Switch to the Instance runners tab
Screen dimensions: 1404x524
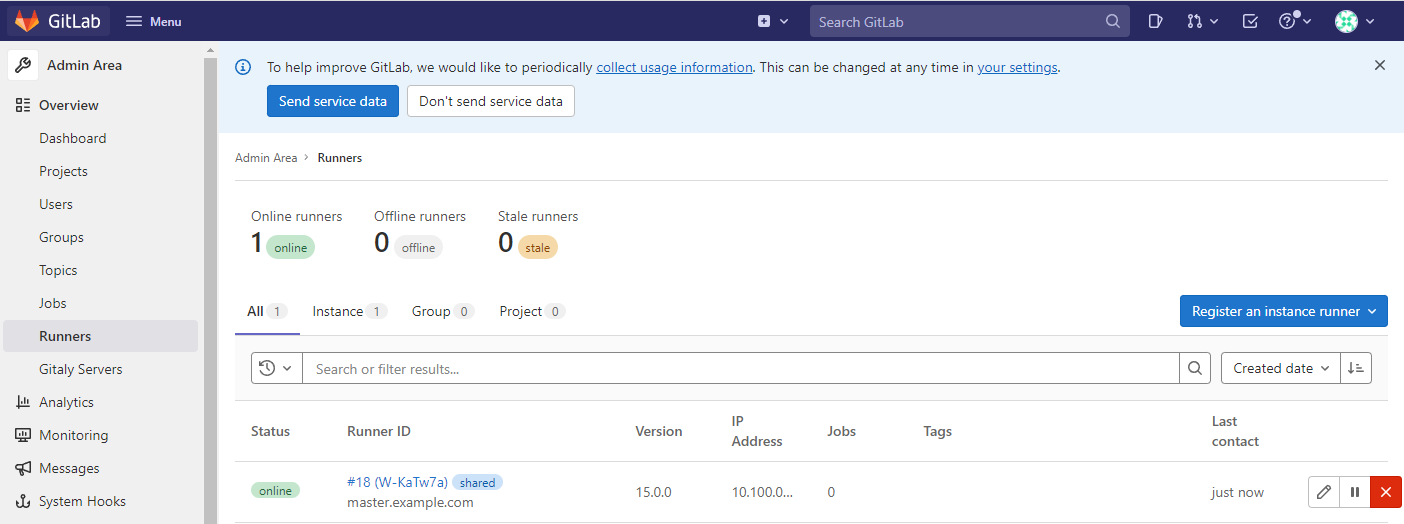click(349, 311)
